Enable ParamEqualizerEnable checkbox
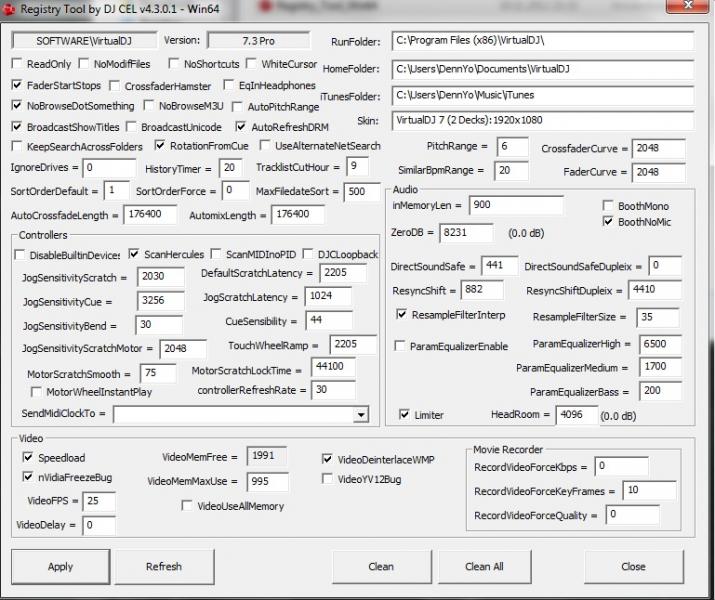 coord(400,346)
